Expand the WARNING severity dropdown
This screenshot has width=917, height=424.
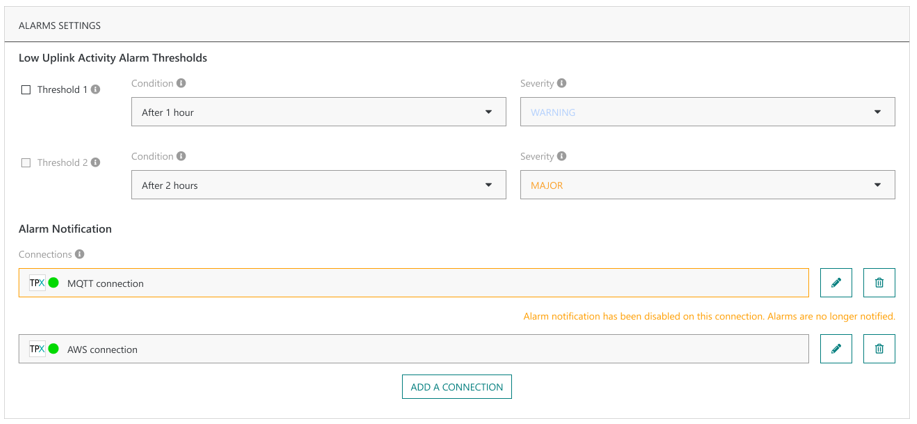pos(707,112)
